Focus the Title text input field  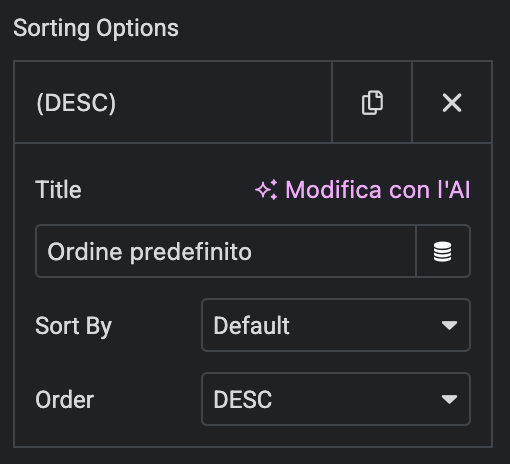(x=226, y=251)
